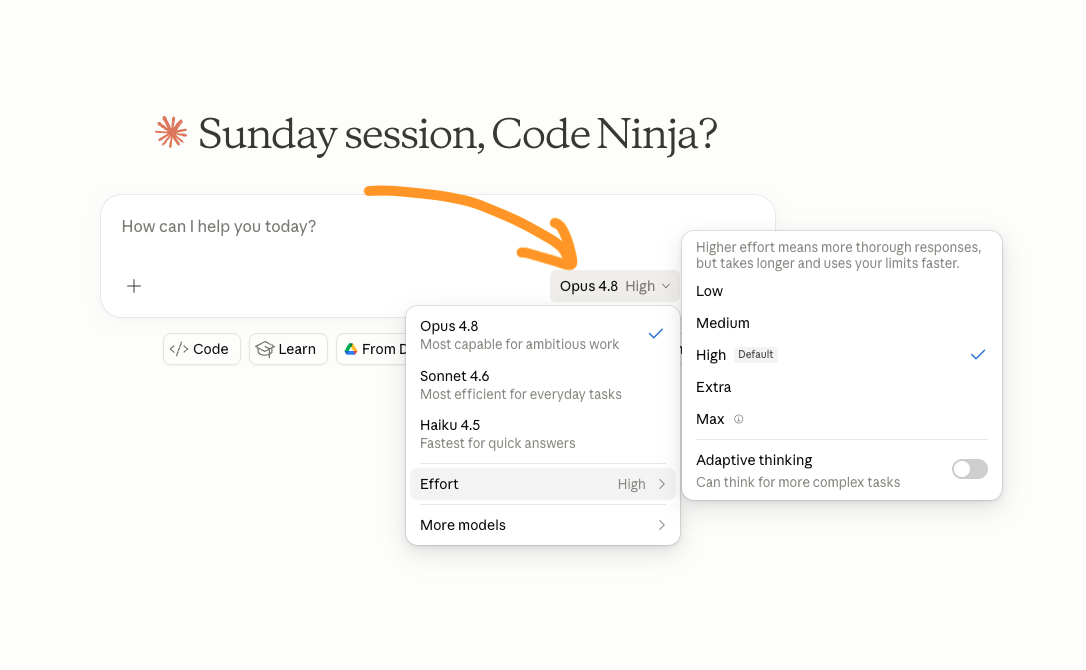The image size is (1086, 670).
Task: Click the orange Claude starburst logo
Action: pyautogui.click(x=171, y=132)
